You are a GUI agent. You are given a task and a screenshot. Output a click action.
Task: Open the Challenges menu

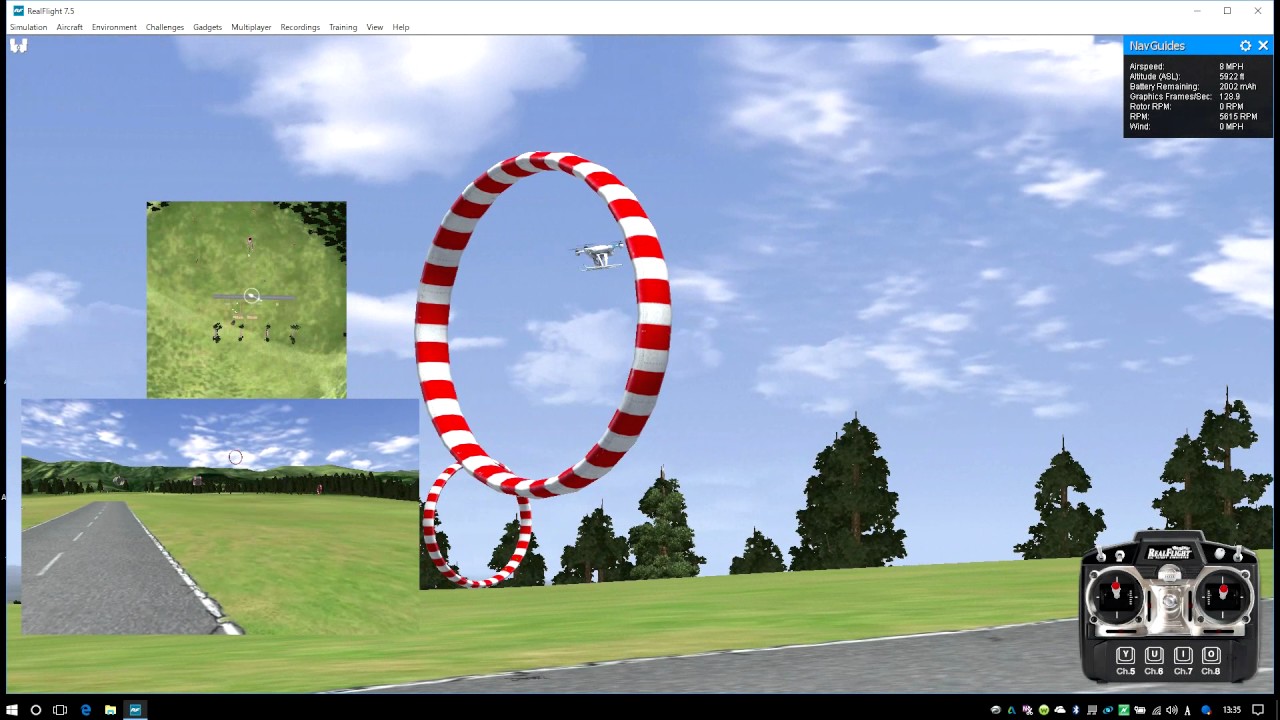click(x=165, y=27)
